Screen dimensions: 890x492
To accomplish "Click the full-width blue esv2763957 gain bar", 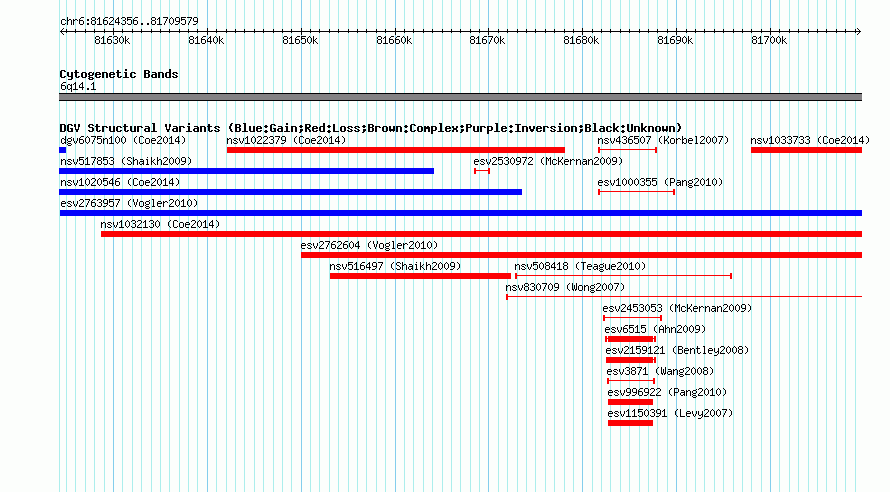I will [x=460, y=213].
